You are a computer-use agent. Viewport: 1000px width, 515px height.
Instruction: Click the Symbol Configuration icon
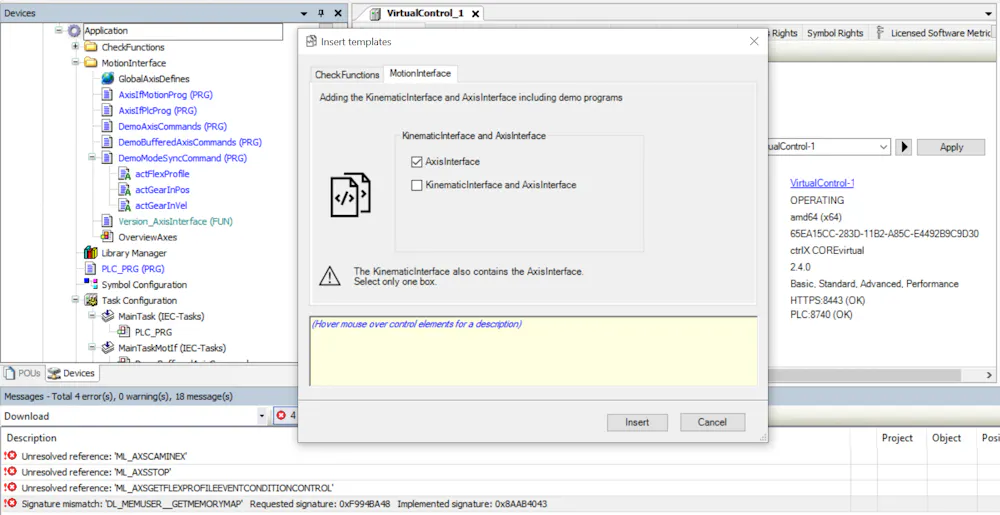point(91,284)
